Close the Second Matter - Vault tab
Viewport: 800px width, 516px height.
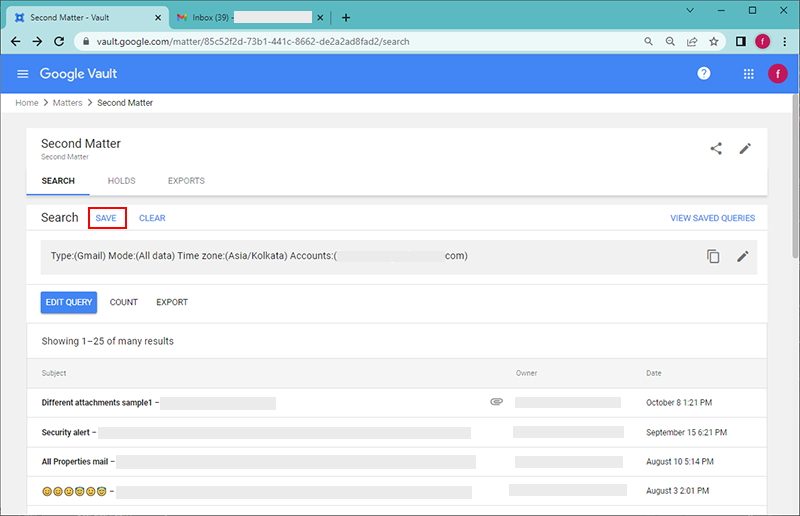pyautogui.click(x=158, y=17)
